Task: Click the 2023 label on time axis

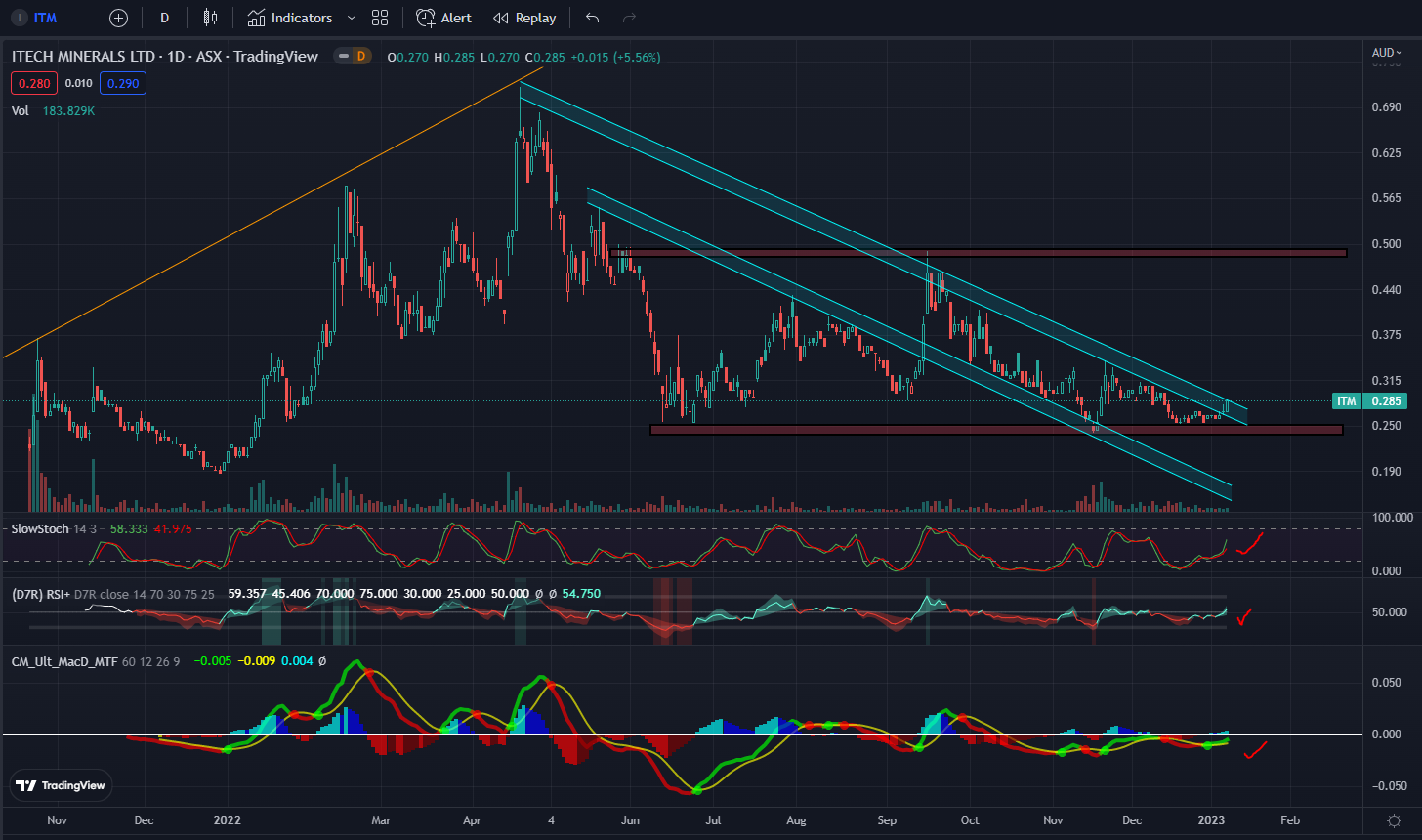Action: click(x=1212, y=819)
